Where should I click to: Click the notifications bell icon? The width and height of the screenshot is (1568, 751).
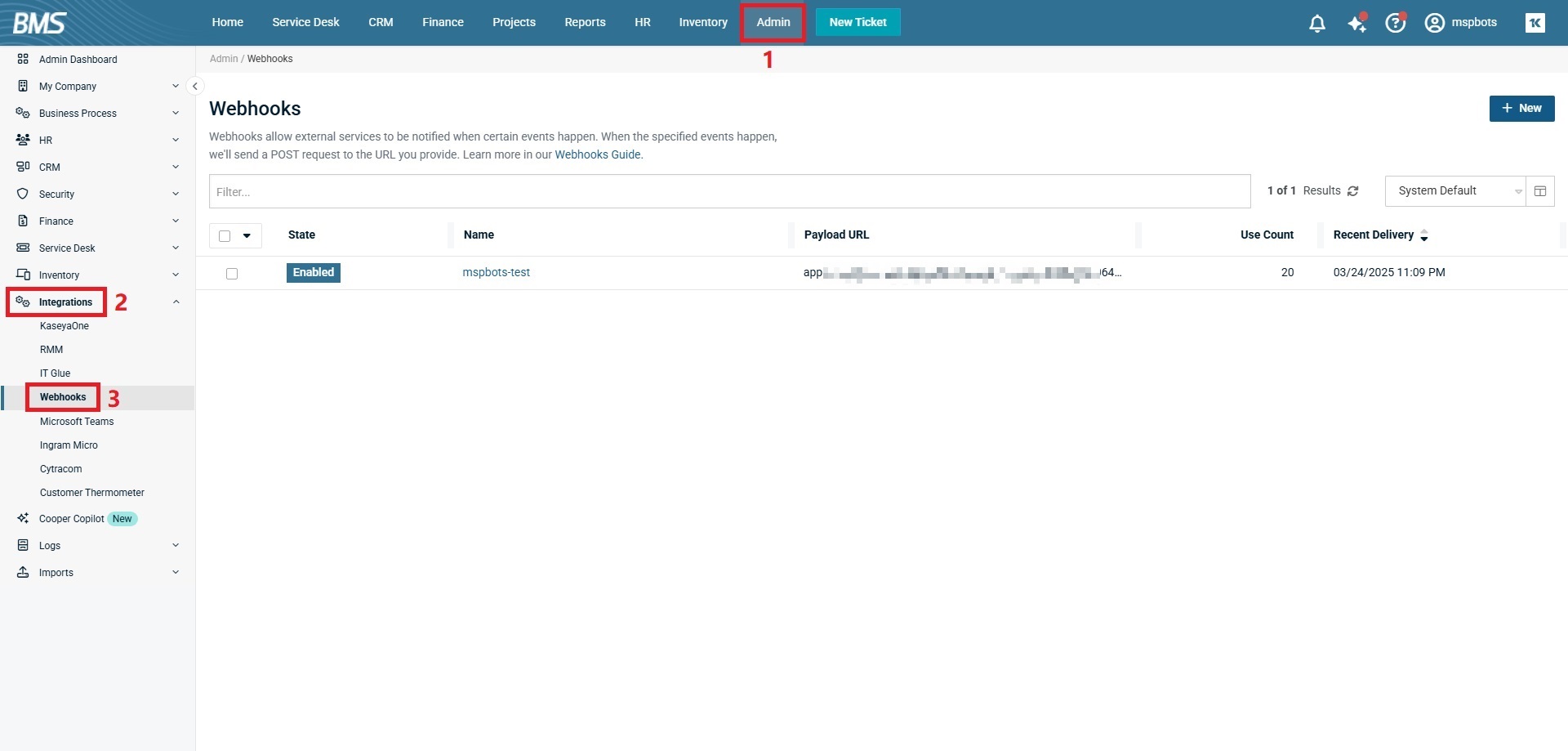[1316, 24]
